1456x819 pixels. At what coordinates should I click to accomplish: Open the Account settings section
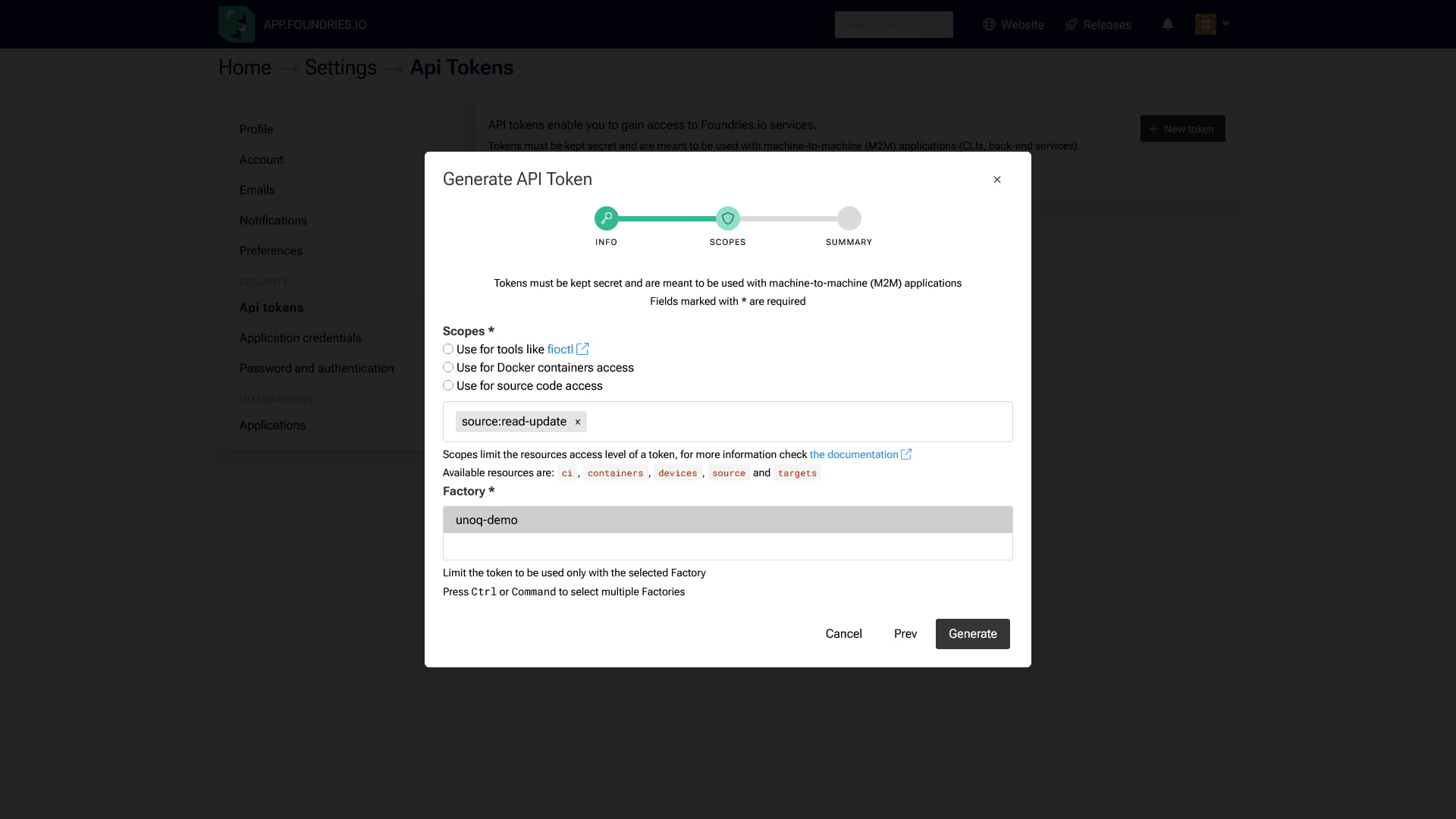262,159
